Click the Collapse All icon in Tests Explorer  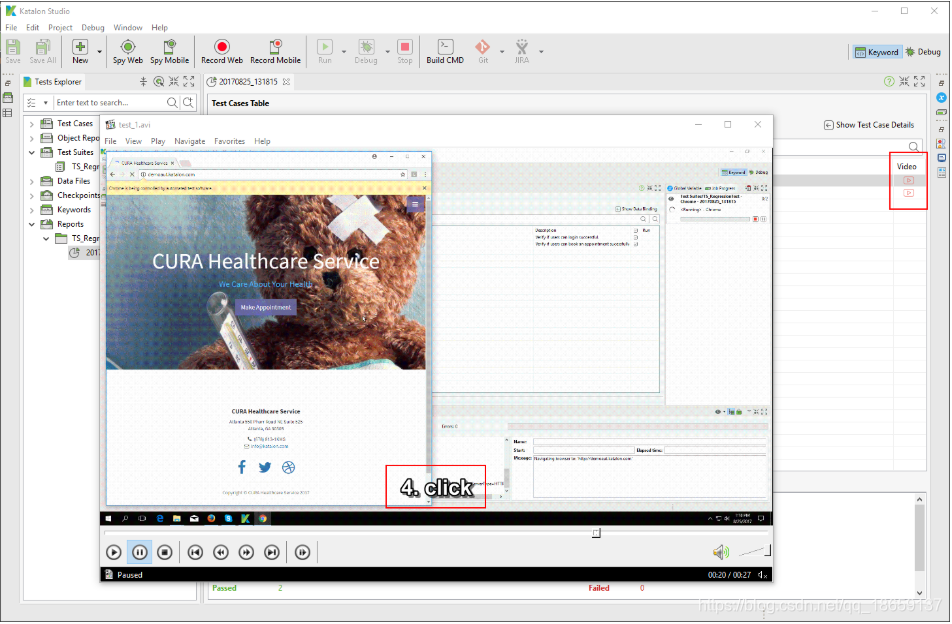click(143, 81)
